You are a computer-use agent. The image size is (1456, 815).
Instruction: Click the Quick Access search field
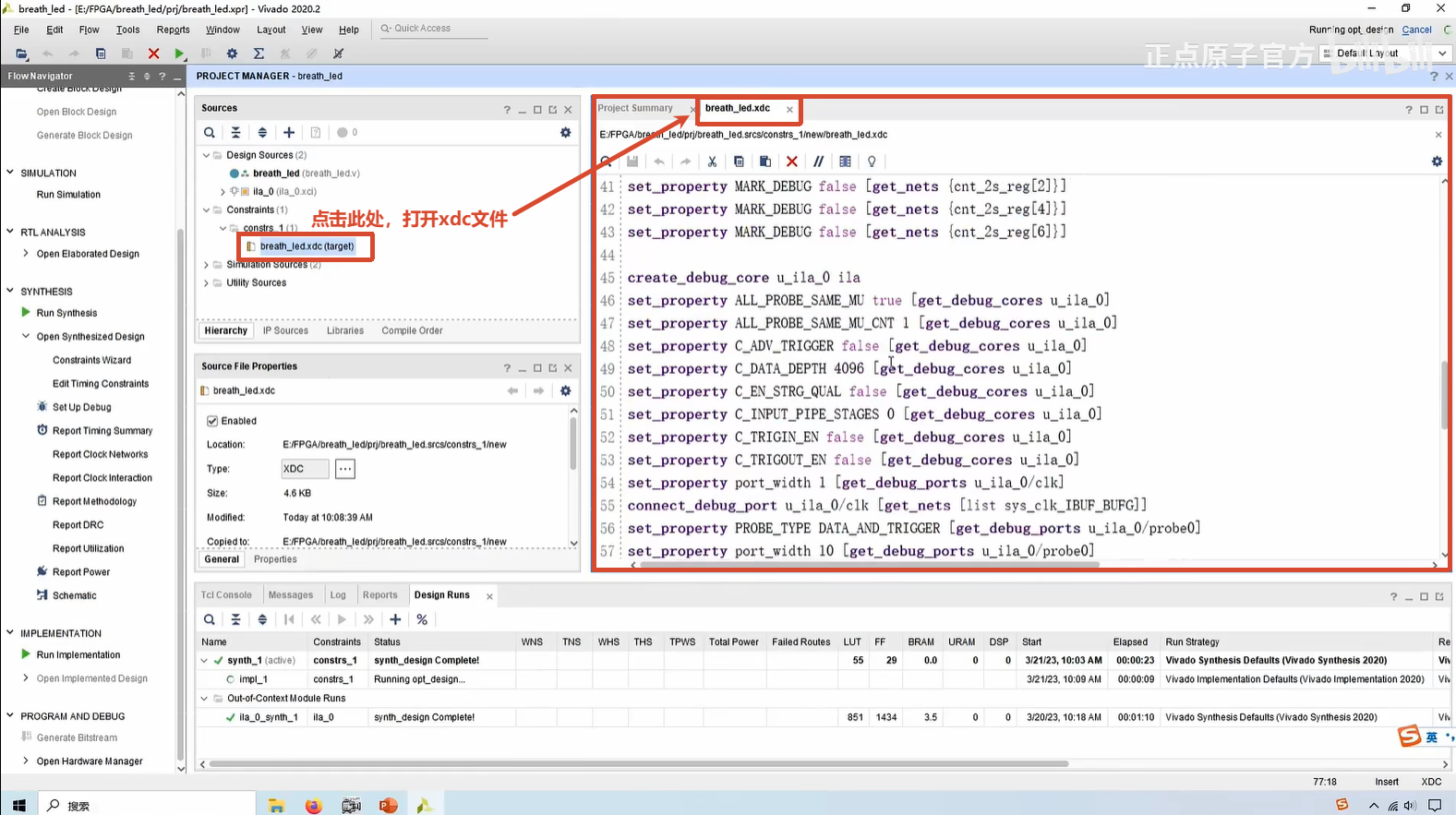tap(432, 29)
